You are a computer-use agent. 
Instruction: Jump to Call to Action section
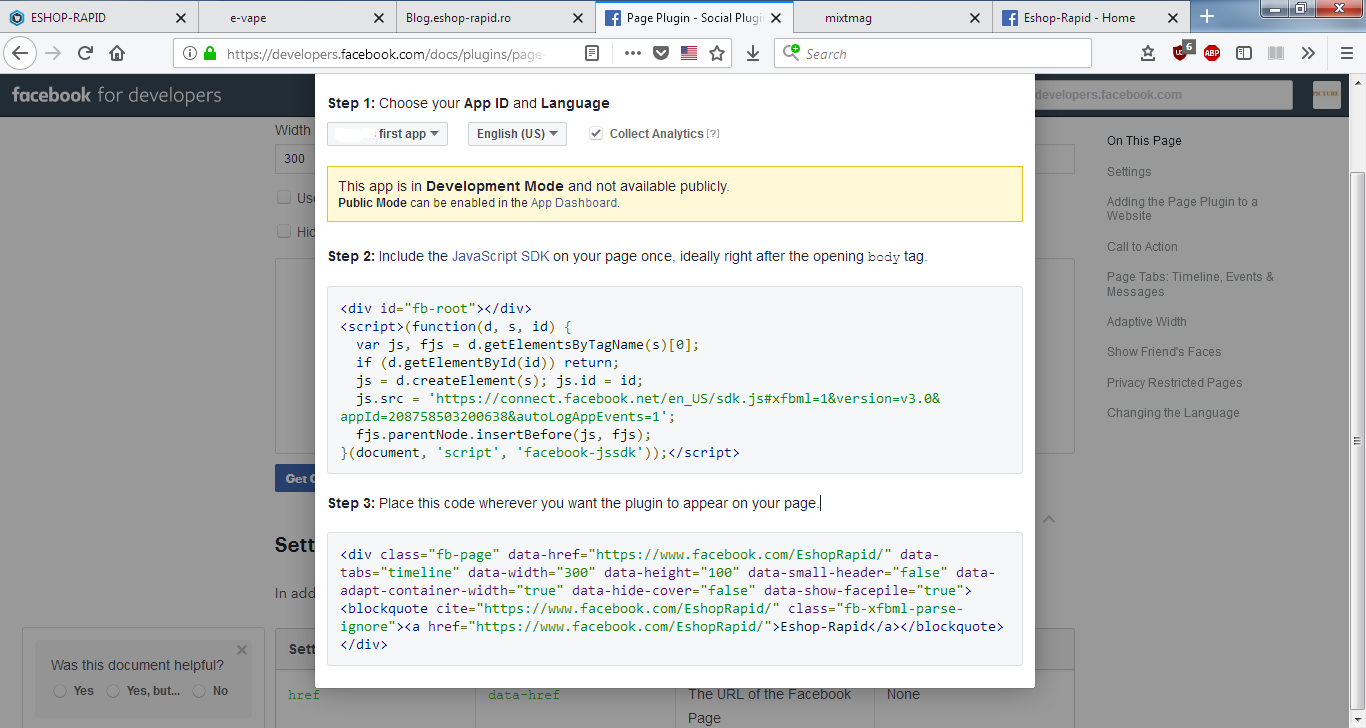1142,247
